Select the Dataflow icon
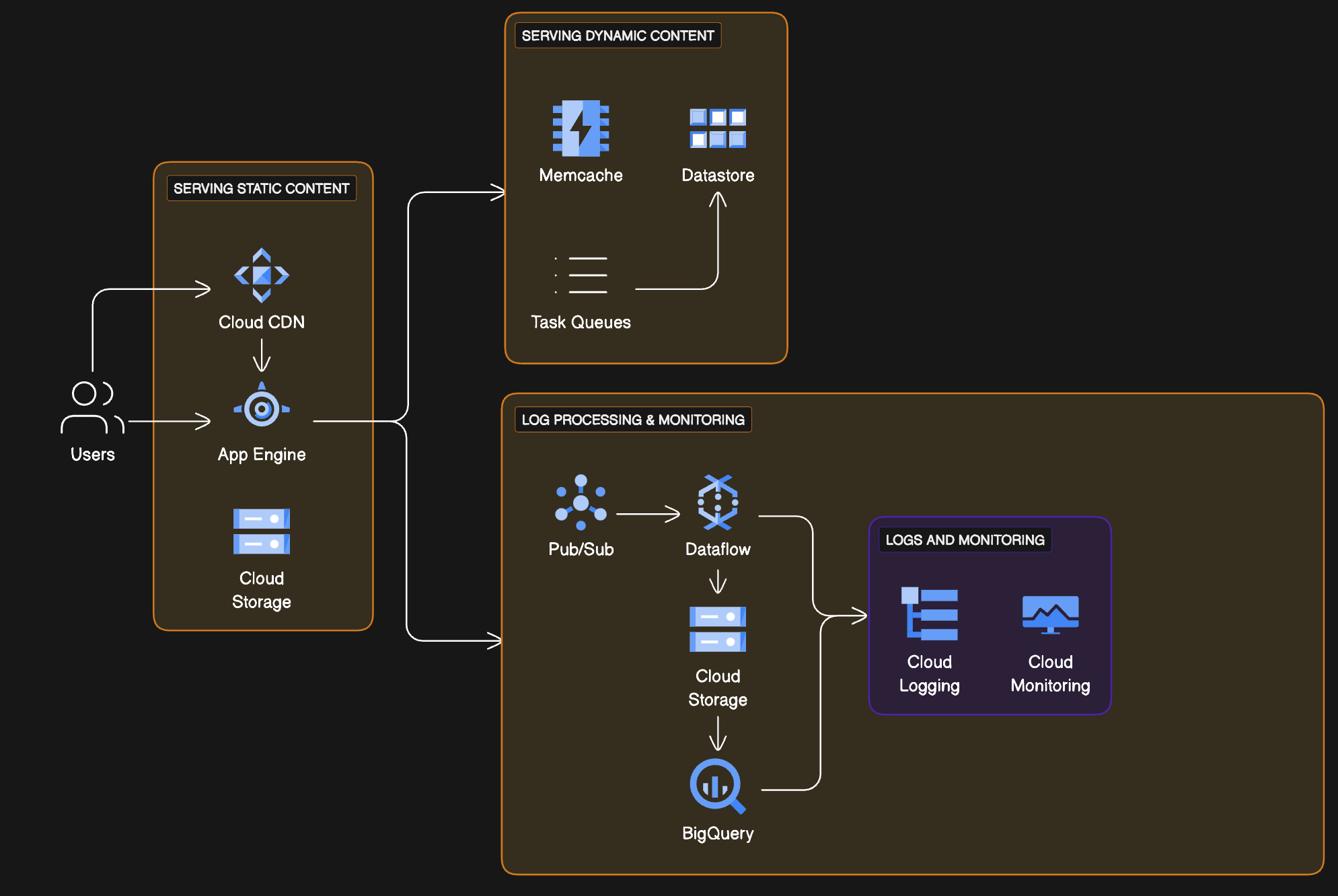This screenshot has width=1338, height=896. (x=718, y=502)
